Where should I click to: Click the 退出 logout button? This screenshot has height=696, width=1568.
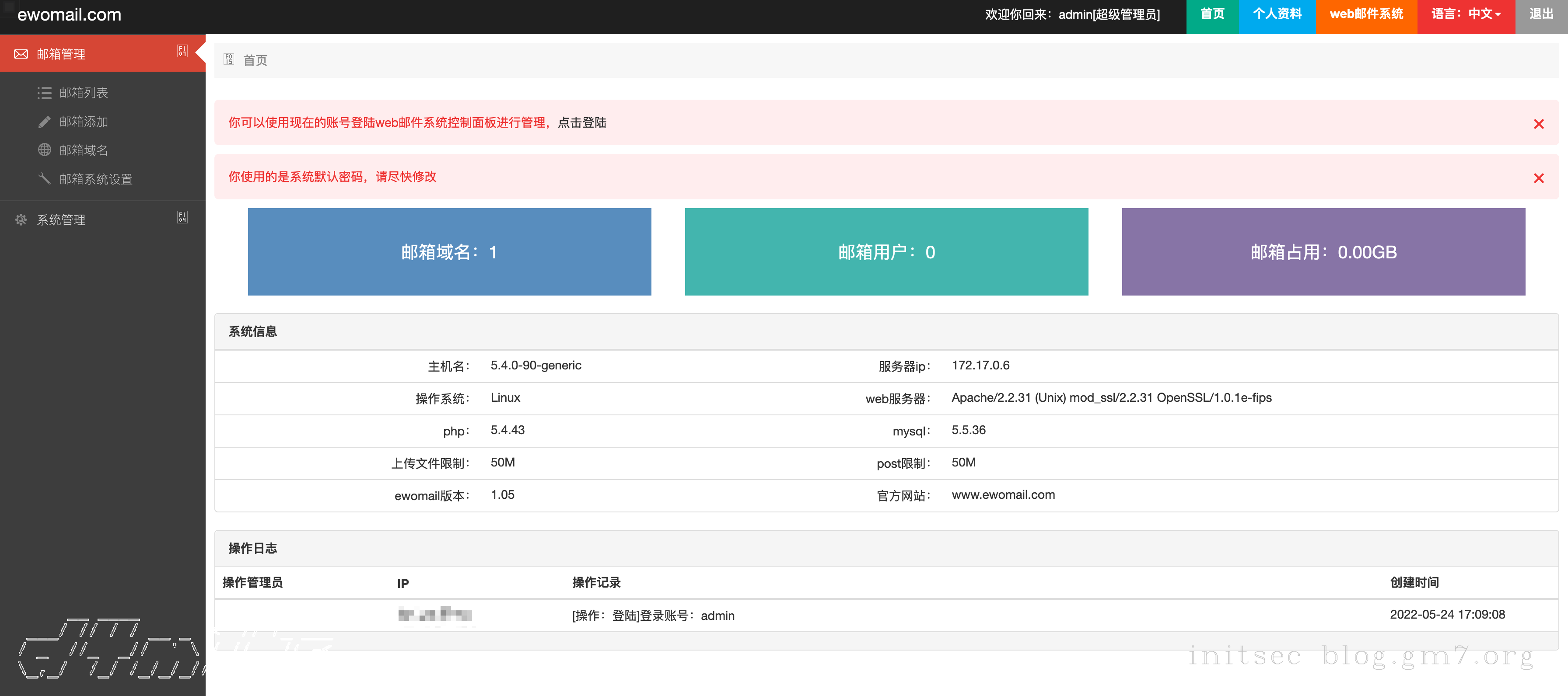click(x=1540, y=14)
